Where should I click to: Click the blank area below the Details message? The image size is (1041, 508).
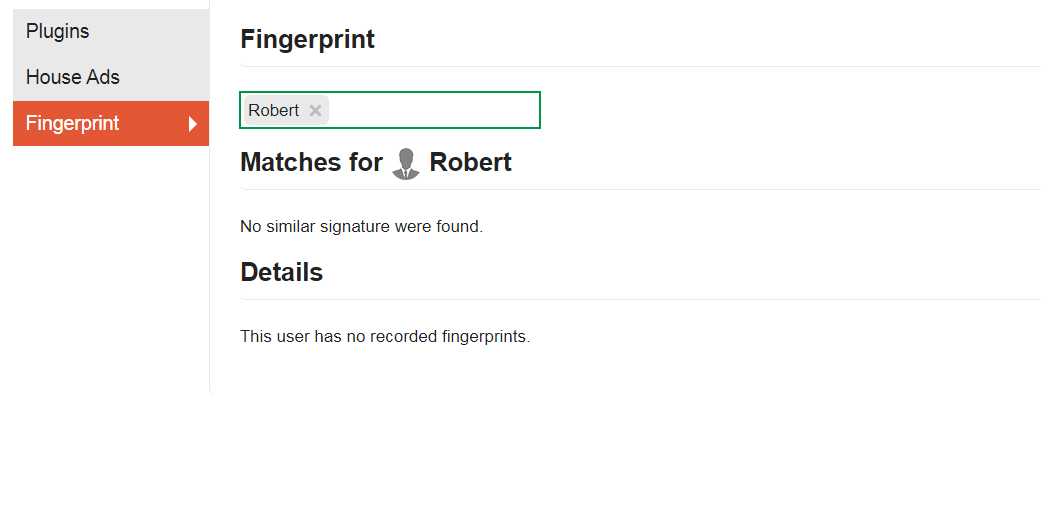pos(600,430)
